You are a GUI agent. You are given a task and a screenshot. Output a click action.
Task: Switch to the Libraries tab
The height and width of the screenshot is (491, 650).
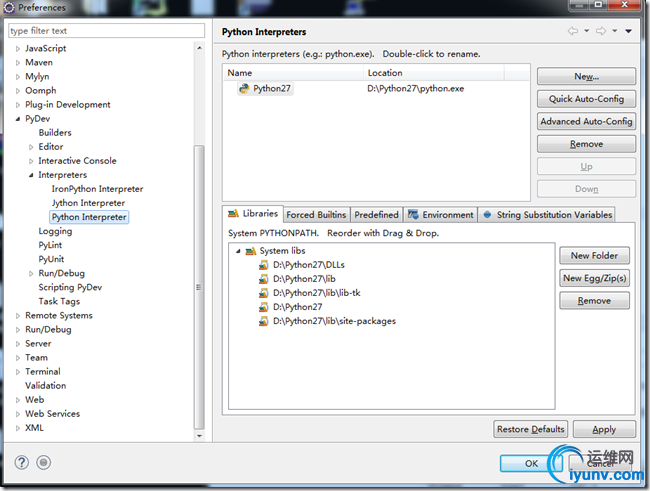click(x=253, y=214)
